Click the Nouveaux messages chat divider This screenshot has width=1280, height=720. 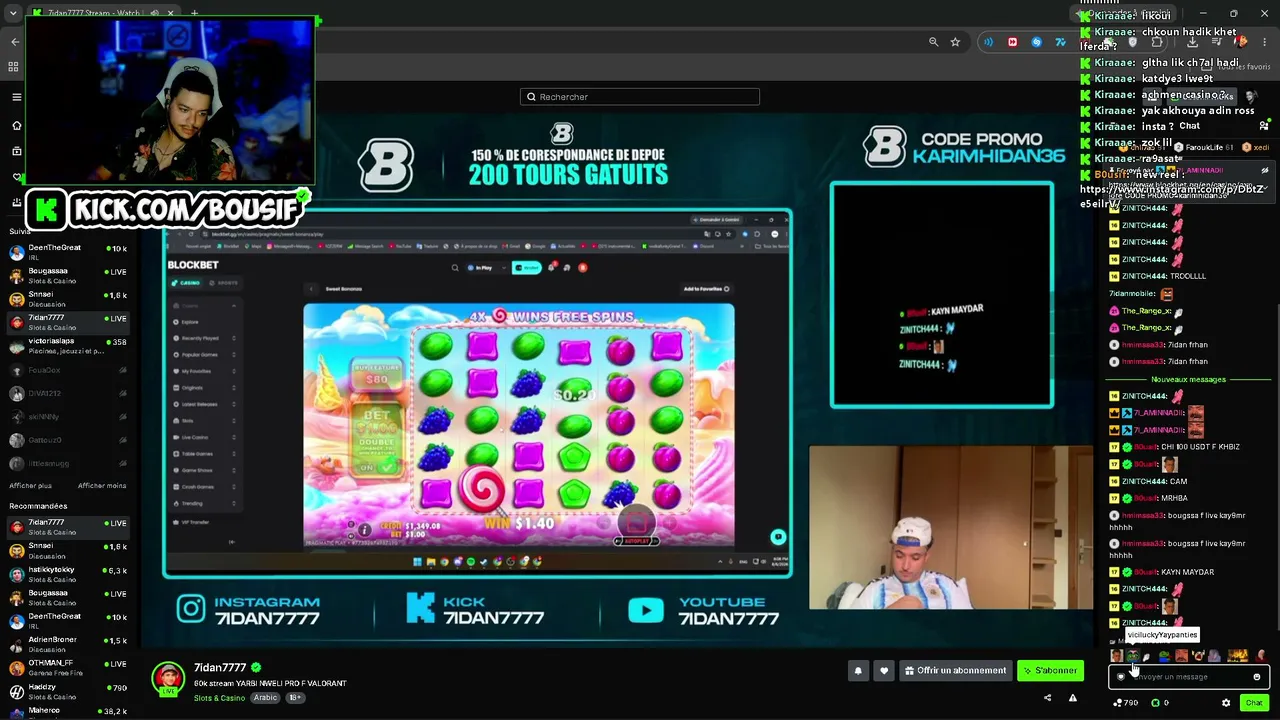coord(1188,379)
